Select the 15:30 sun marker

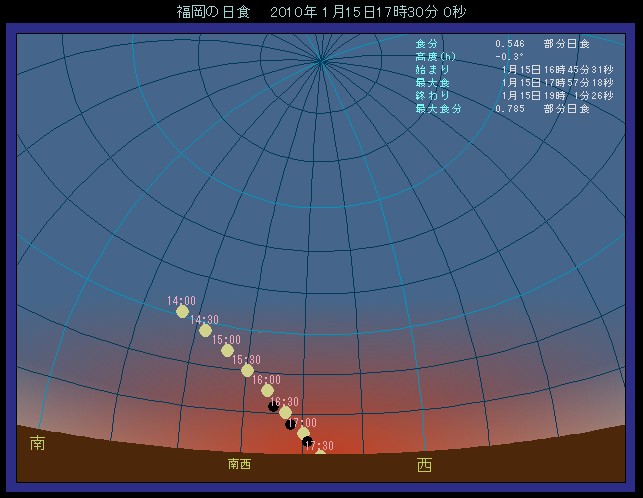(x=247, y=370)
